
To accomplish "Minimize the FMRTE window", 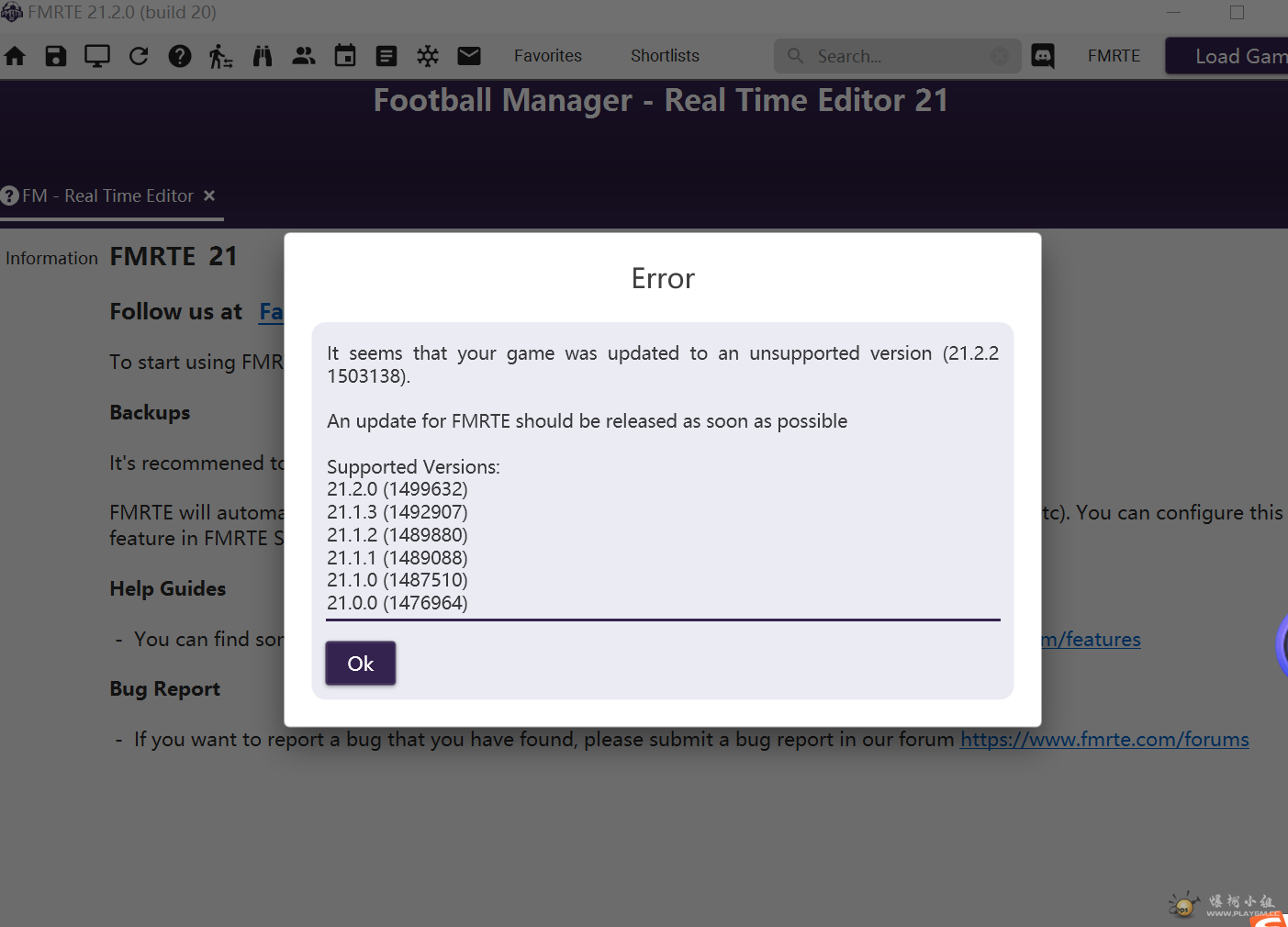I will 1173,12.
